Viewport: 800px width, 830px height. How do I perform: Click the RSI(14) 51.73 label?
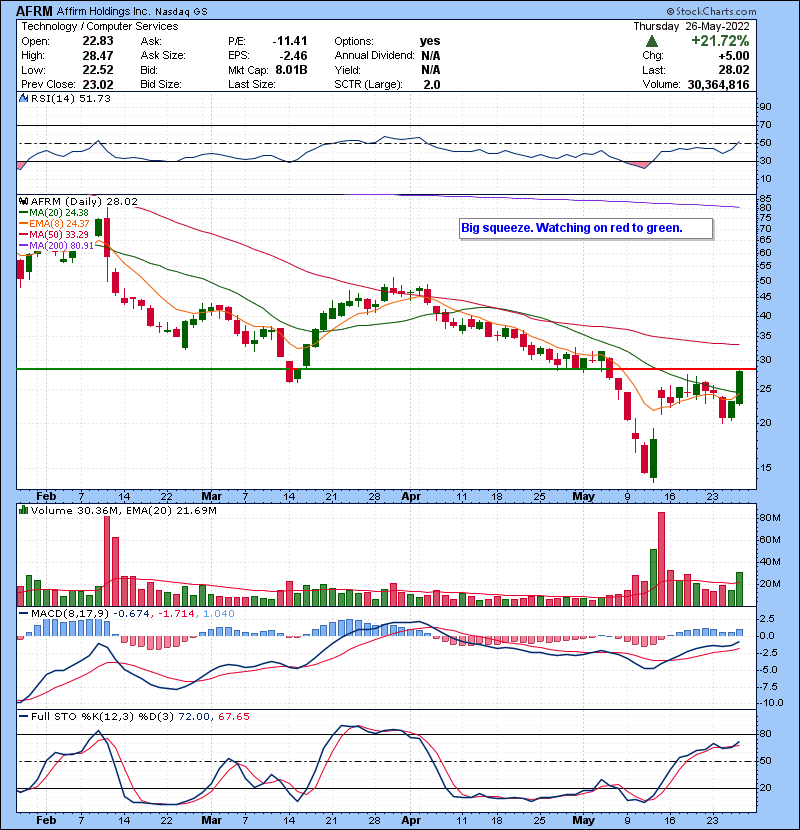pos(70,98)
